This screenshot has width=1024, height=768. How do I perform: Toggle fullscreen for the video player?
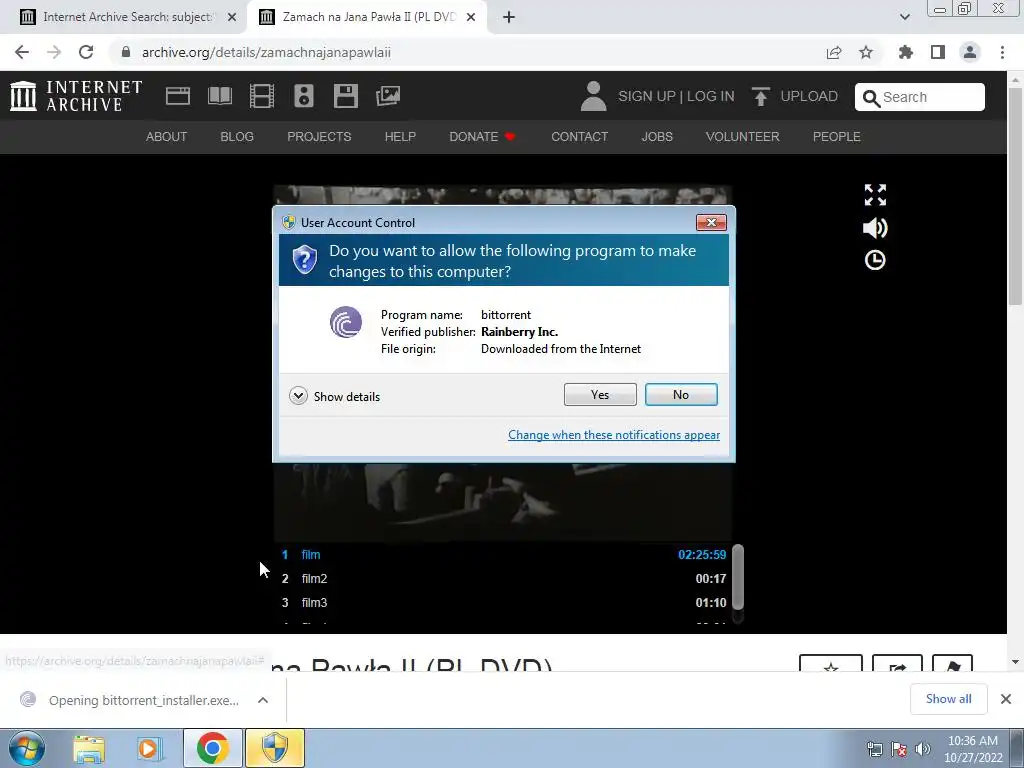point(875,195)
